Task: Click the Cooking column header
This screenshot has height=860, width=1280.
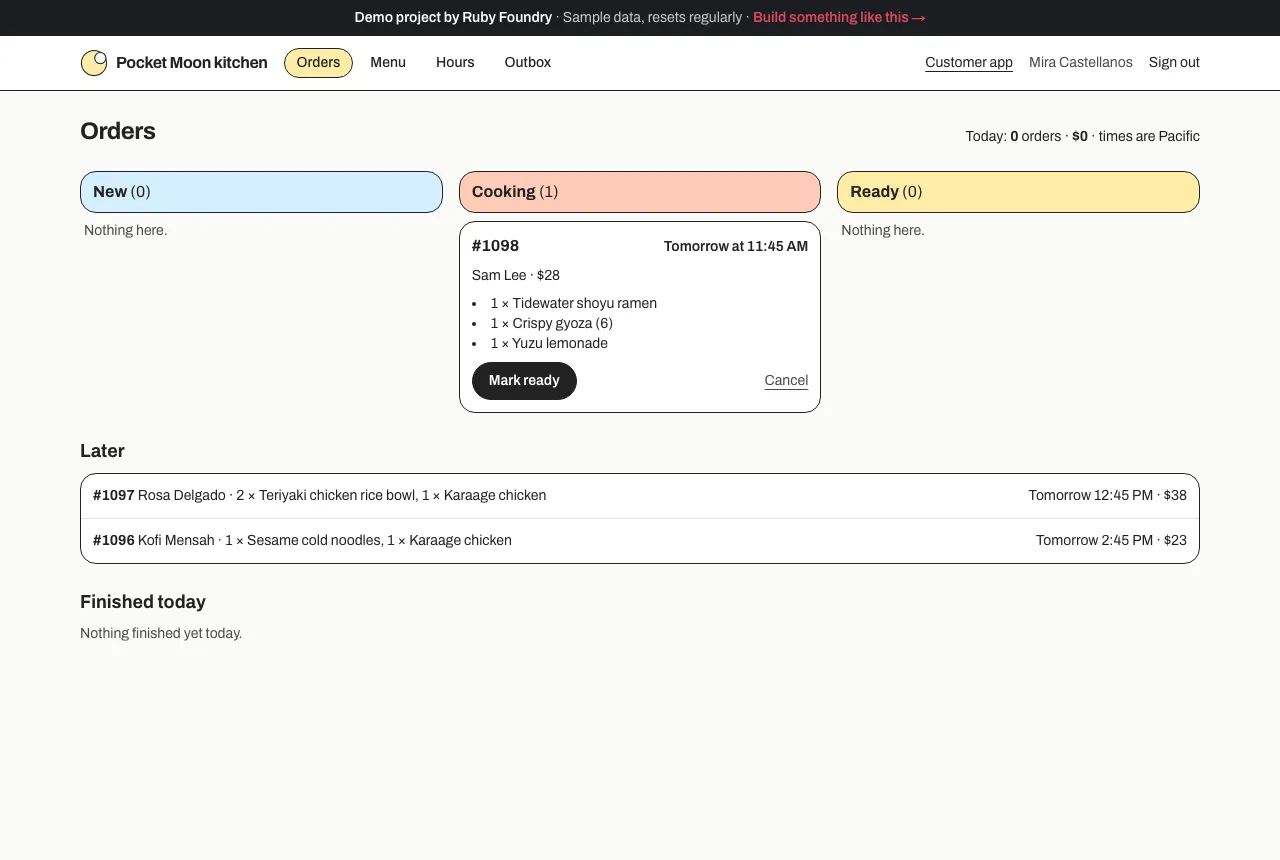Action: [x=640, y=192]
